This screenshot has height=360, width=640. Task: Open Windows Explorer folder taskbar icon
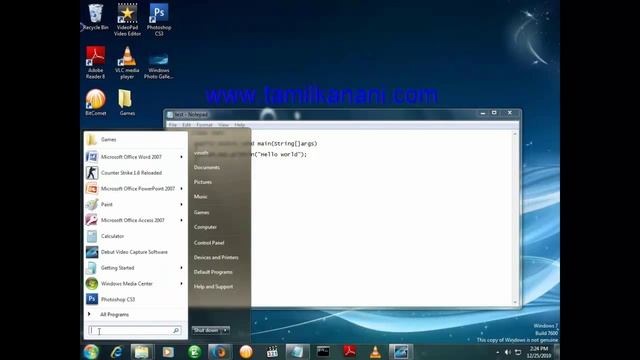[x=142, y=352]
